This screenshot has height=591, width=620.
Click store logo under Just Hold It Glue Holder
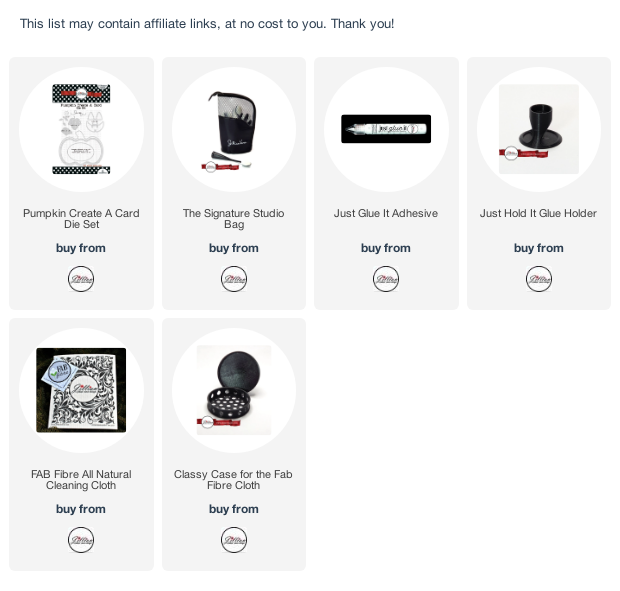(x=539, y=279)
